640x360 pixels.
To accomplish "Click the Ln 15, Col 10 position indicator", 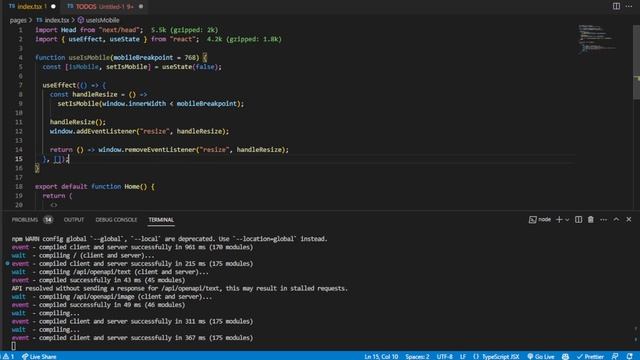I will click(381, 356).
